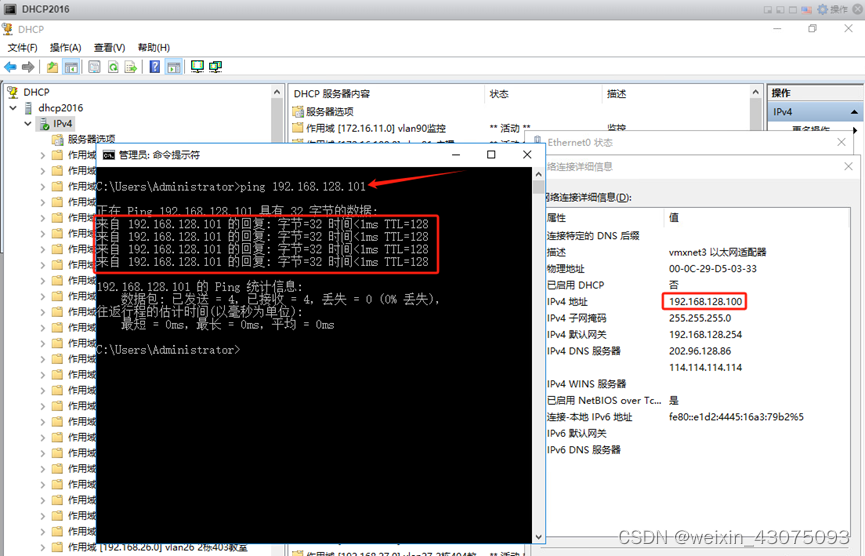Screen dimensions: 865x556
Task: Click the Properties icon left of Refresh
Action: pos(94,67)
